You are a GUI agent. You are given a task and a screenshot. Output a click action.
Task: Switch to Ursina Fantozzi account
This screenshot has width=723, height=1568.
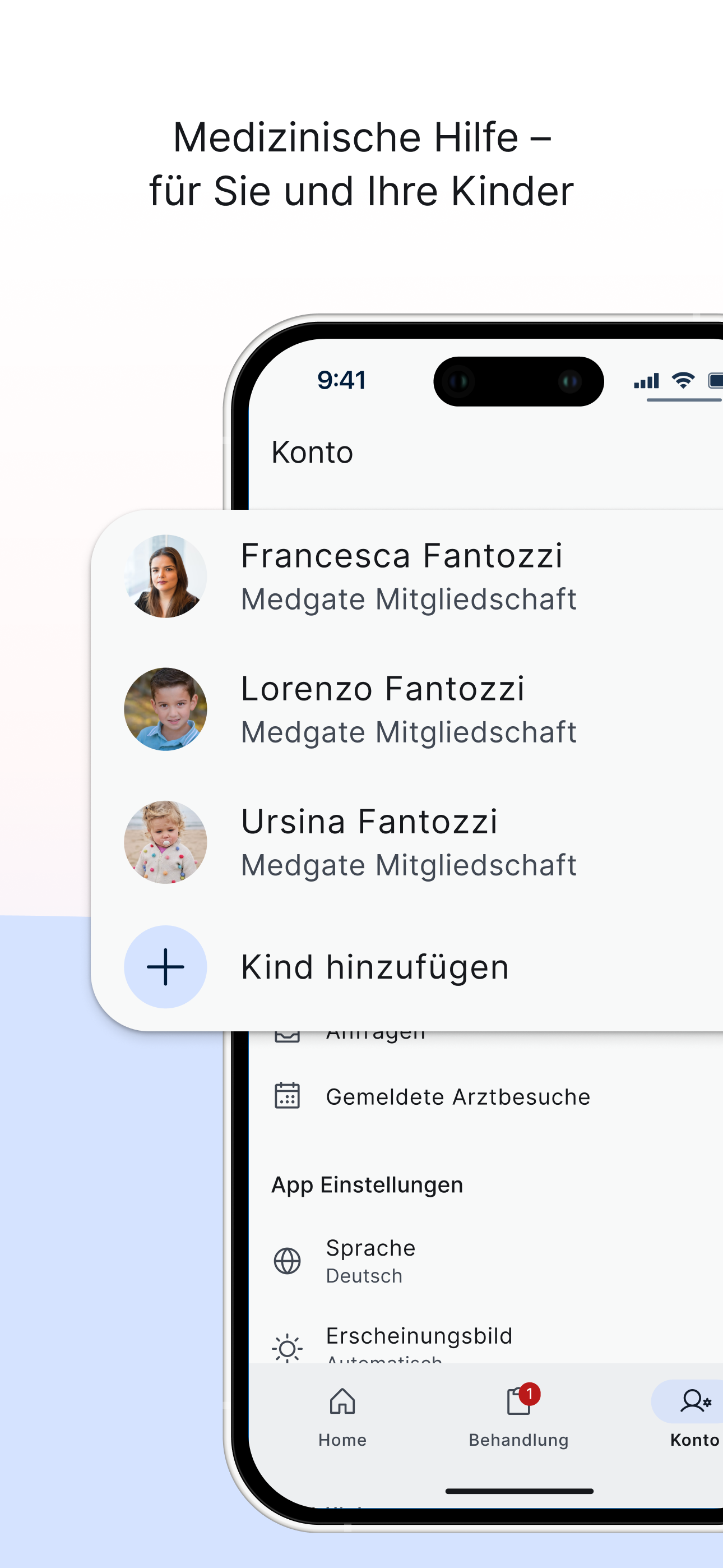406,842
